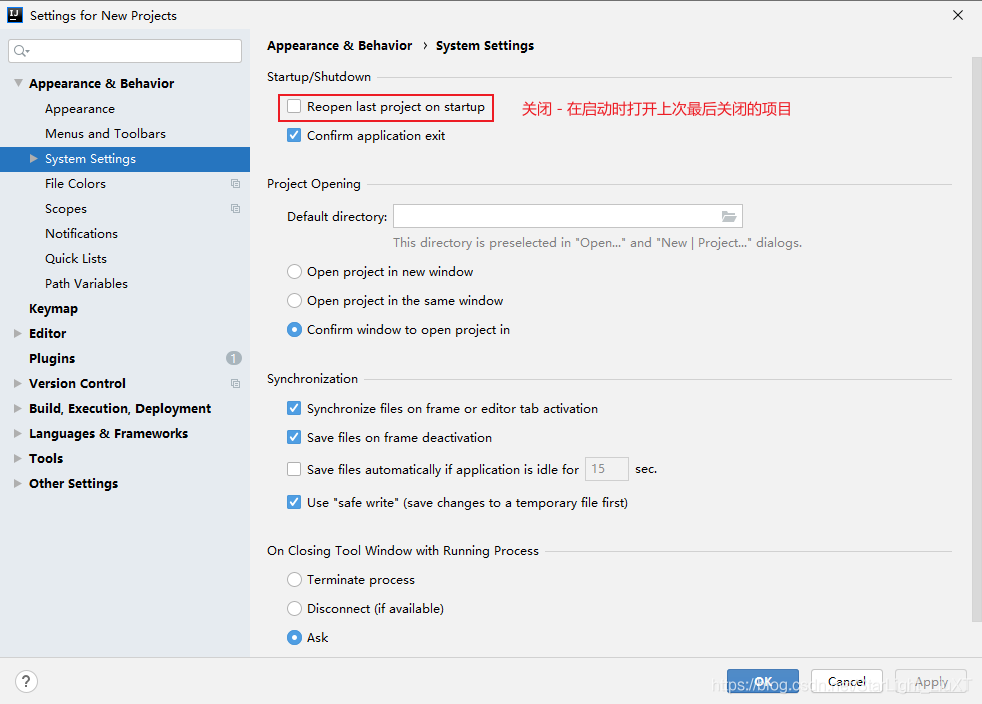
Task: Click the settings panel vertical scrollbar
Action: click(x=976, y=338)
